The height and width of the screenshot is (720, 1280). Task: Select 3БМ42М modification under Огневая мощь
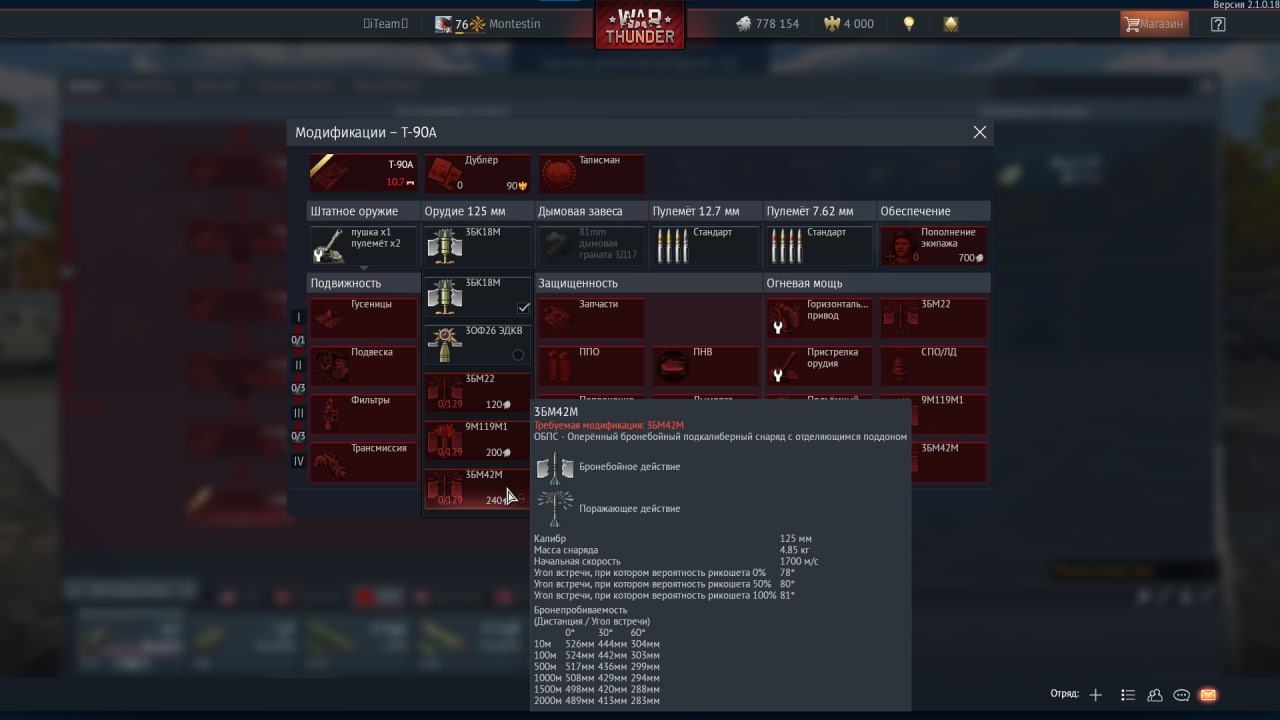[948, 462]
